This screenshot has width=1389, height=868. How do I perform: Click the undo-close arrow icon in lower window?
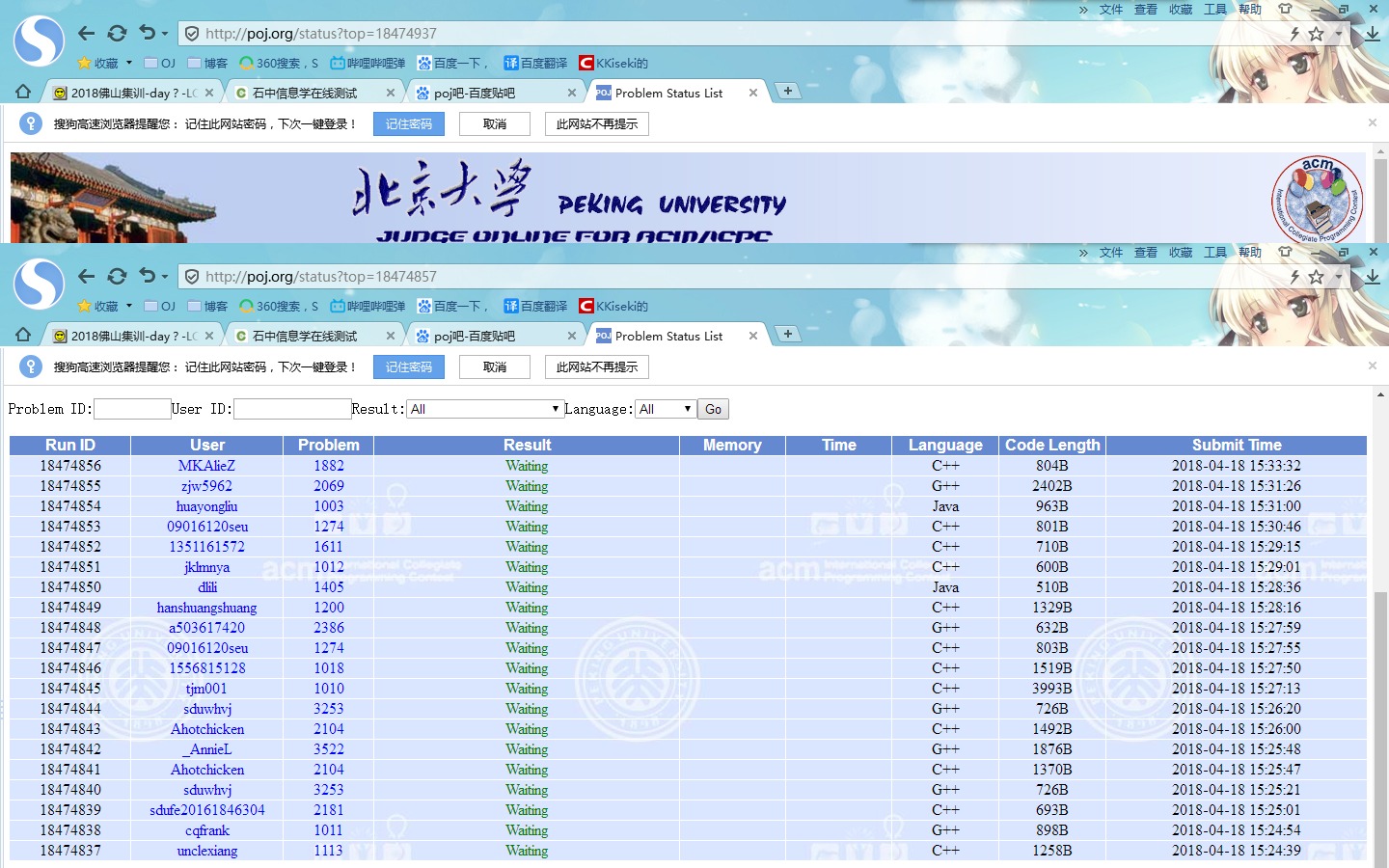coord(147,276)
